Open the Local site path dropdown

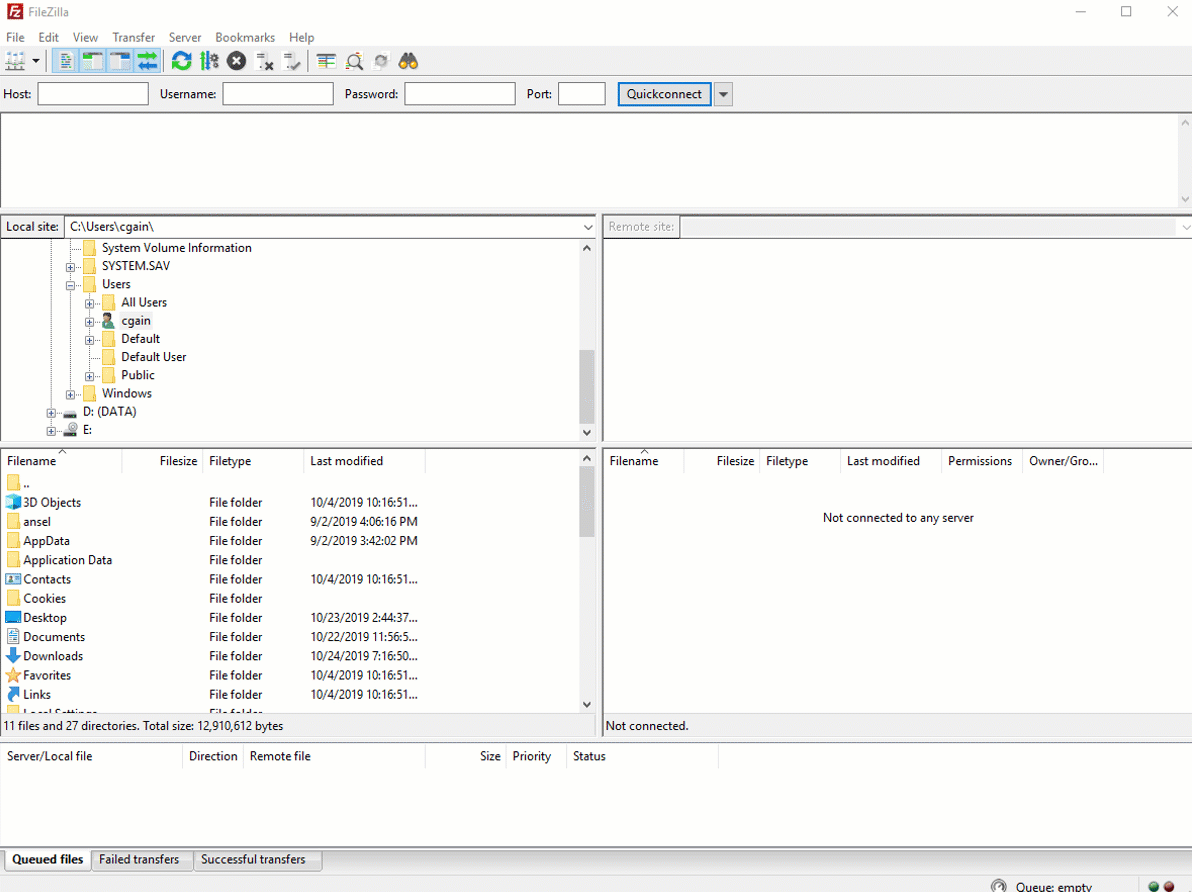(588, 227)
